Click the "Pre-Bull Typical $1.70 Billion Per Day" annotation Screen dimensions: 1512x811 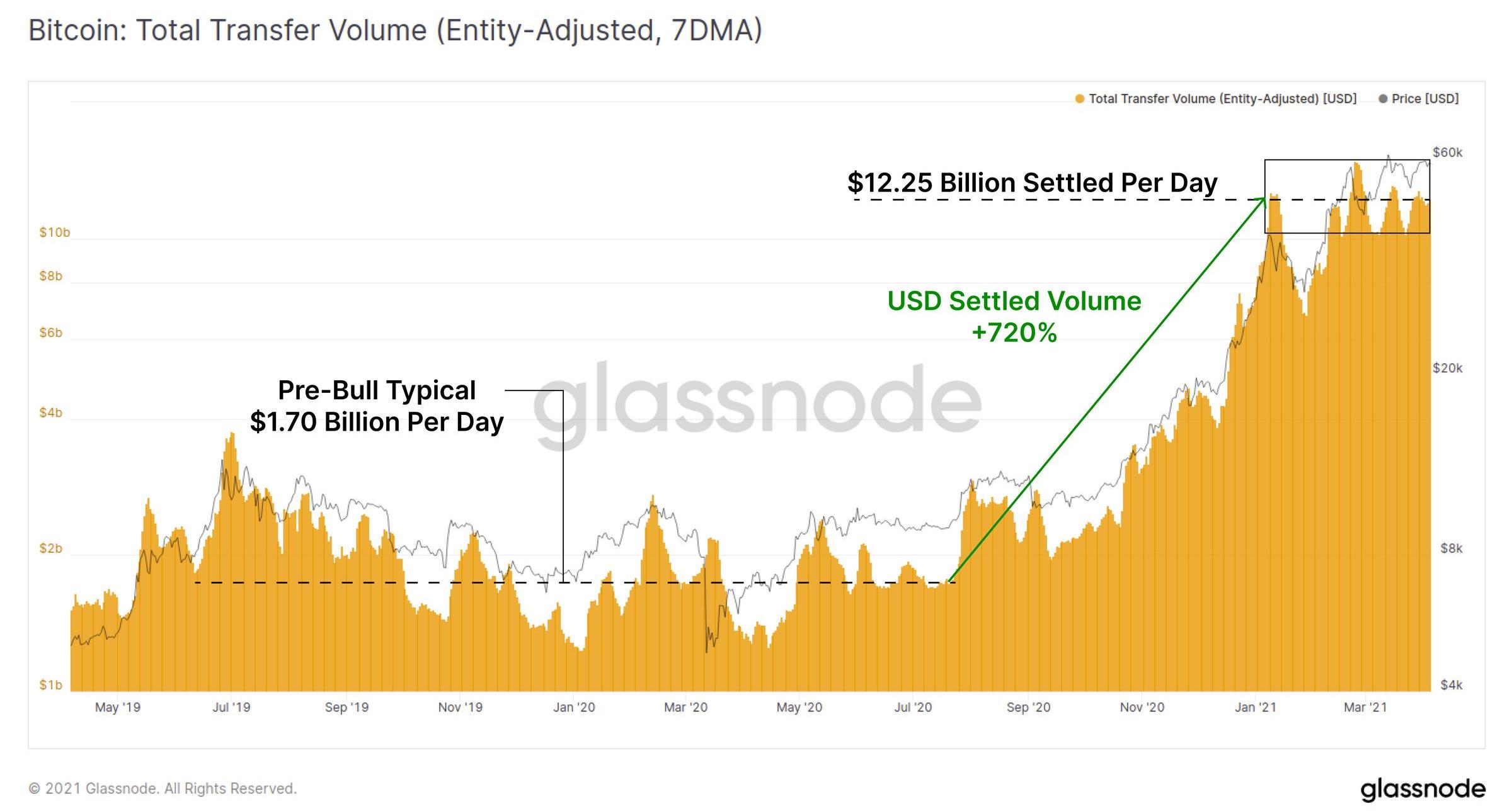(377, 406)
